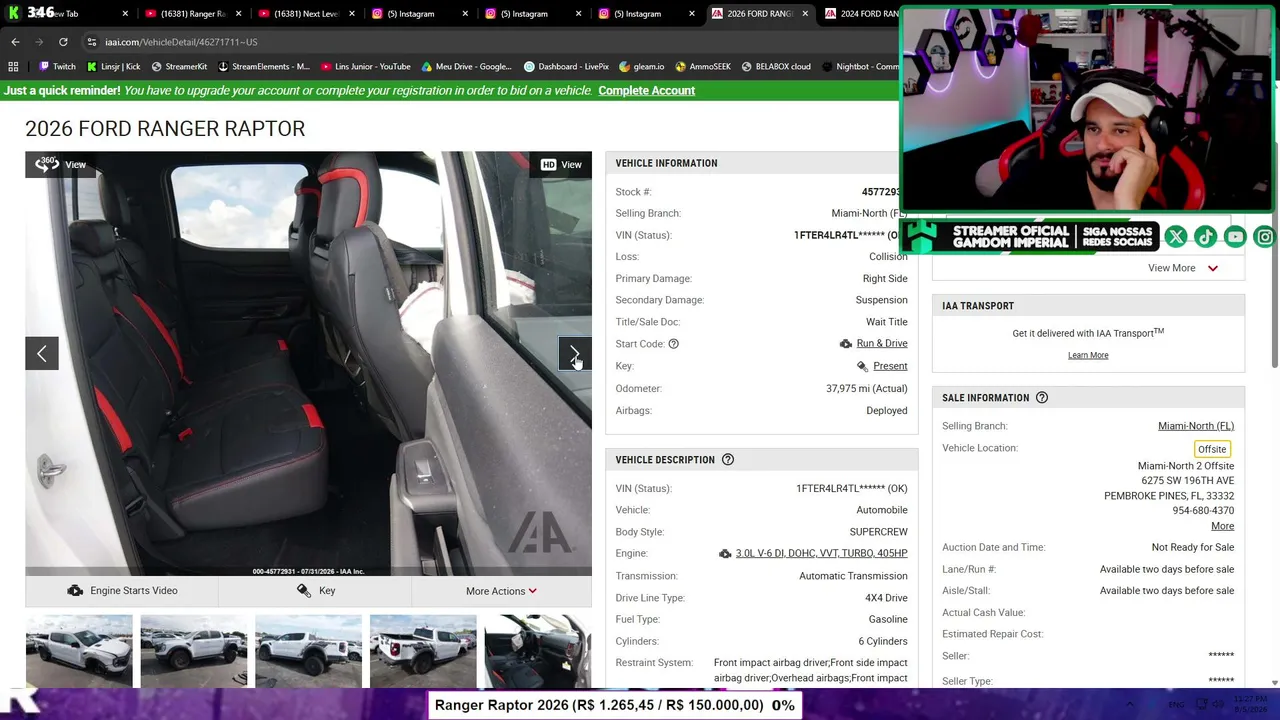This screenshot has width=1280, height=720.
Task: Switch to the first Instagram tab
Action: tap(419, 14)
